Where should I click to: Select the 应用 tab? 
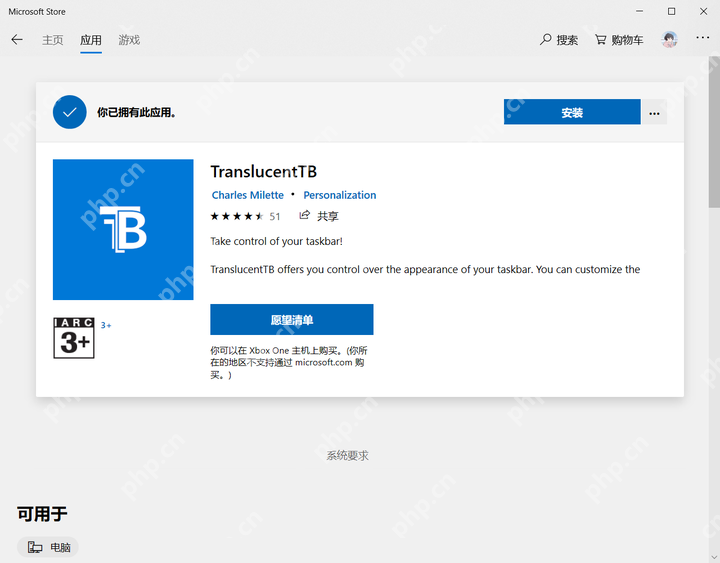pos(91,40)
